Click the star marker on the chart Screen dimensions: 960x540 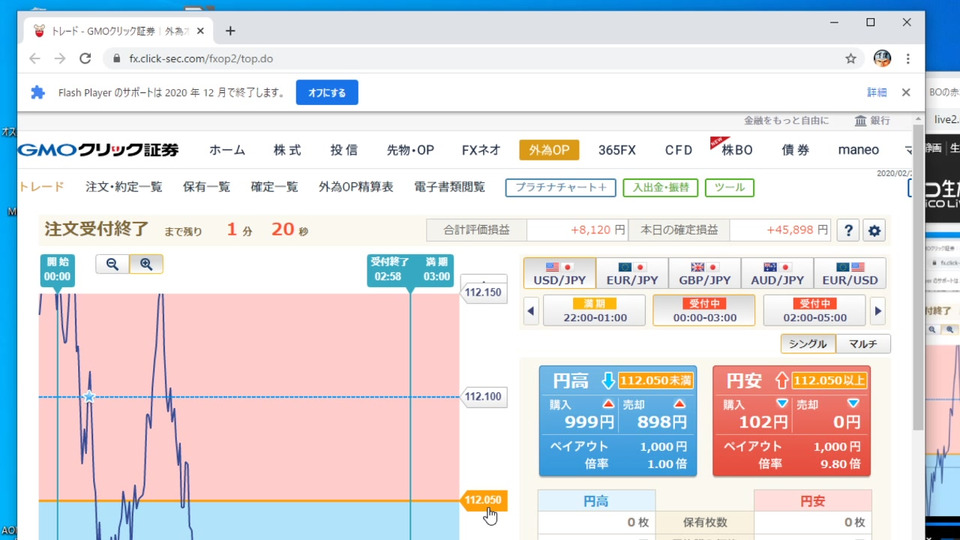click(89, 397)
